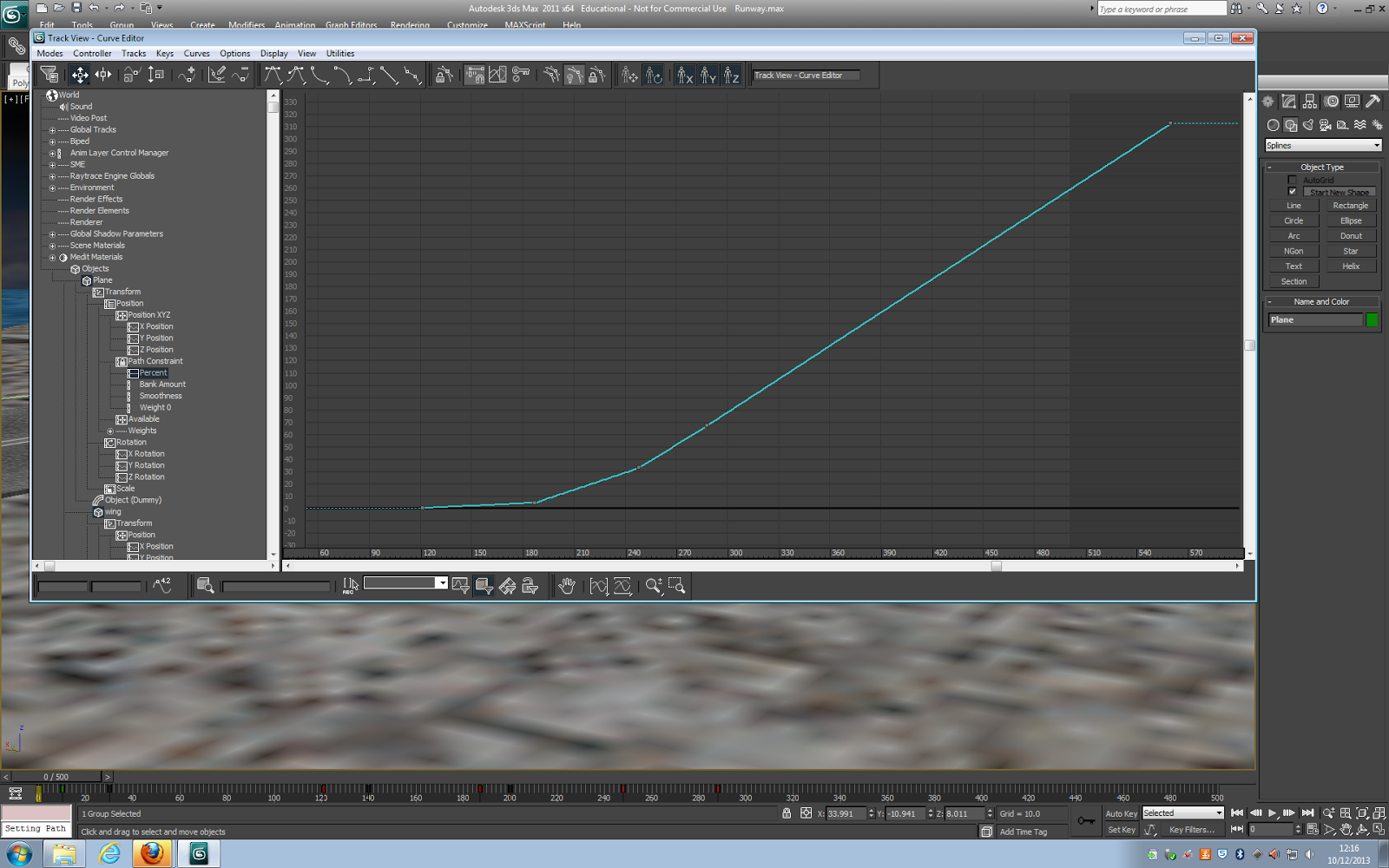Click the Helix shape button
This screenshot has height=868, width=1389.
[1351, 266]
